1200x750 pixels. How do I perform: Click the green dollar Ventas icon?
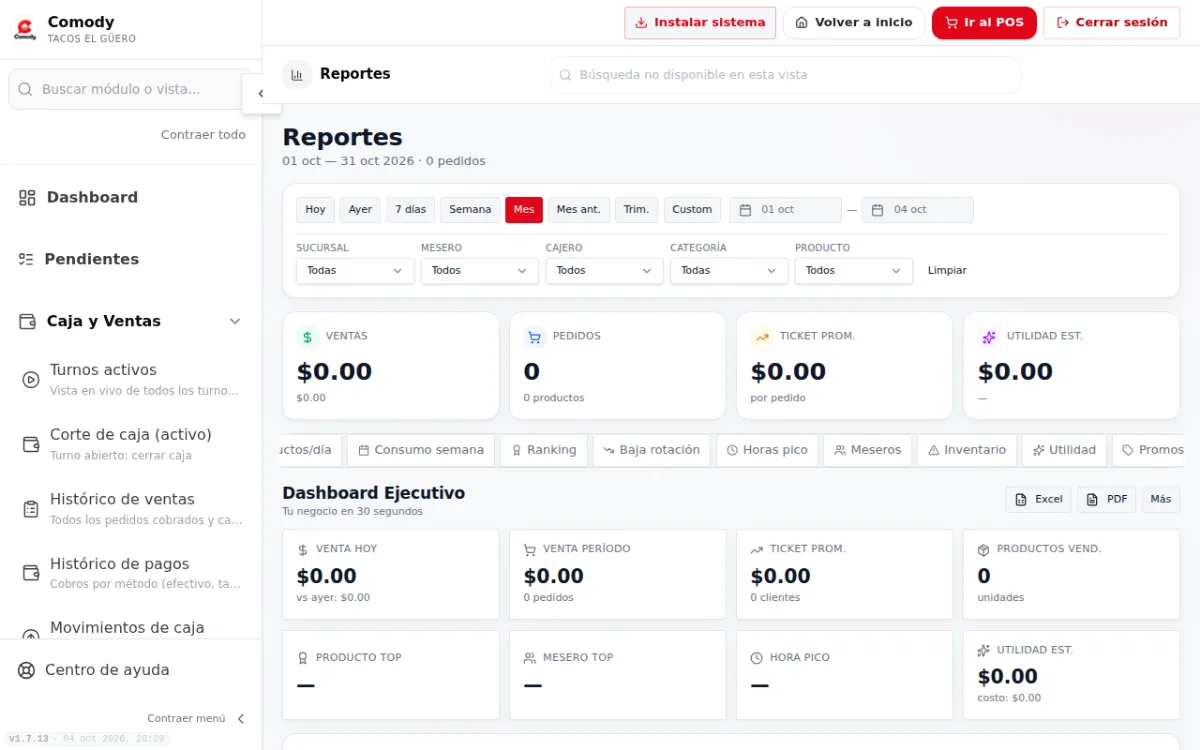307,337
